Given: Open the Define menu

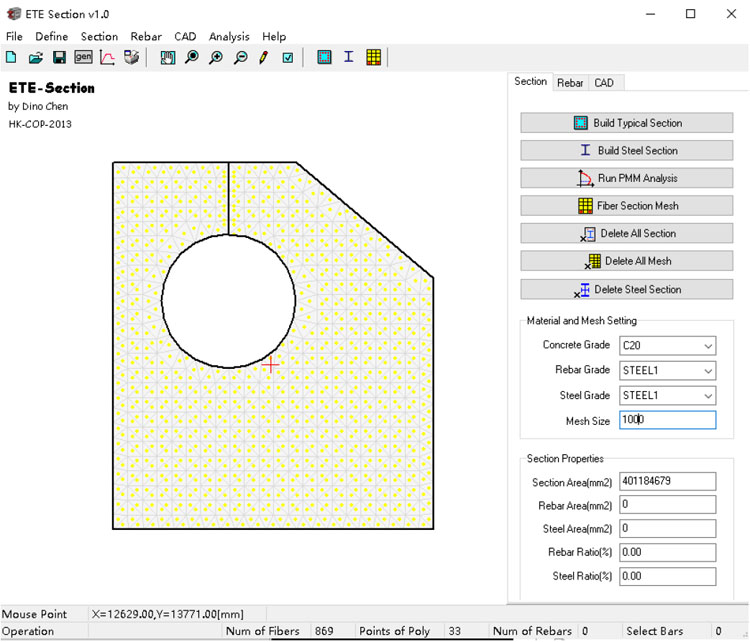Looking at the screenshot, I should click(x=52, y=36).
